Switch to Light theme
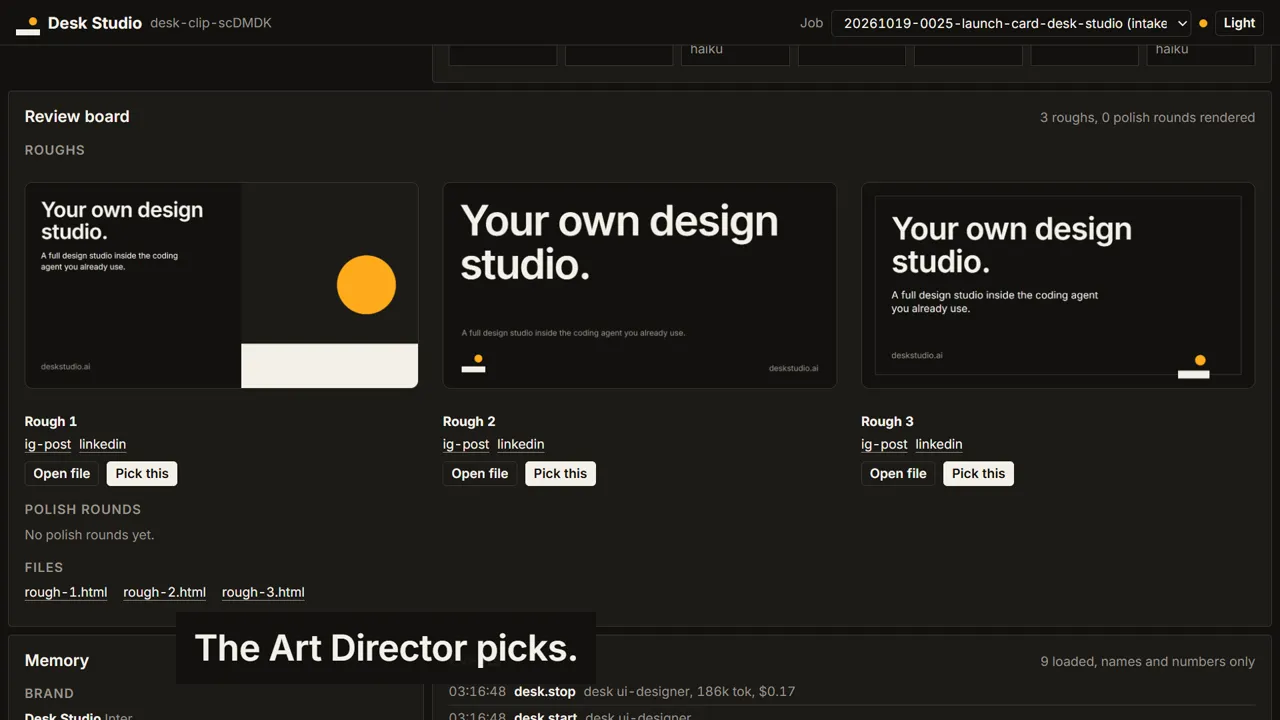 (x=1239, y=23)
